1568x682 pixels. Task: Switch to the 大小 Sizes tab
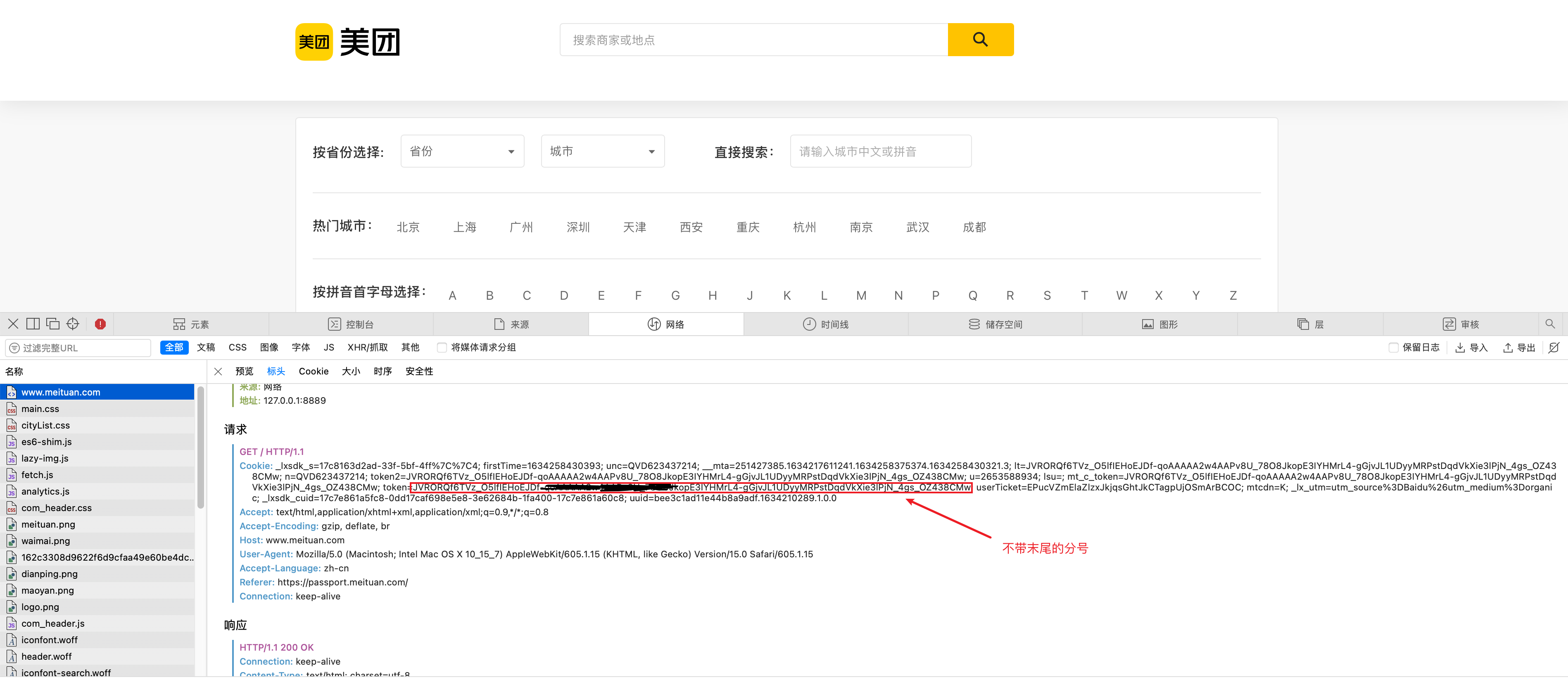coord(351,371)
